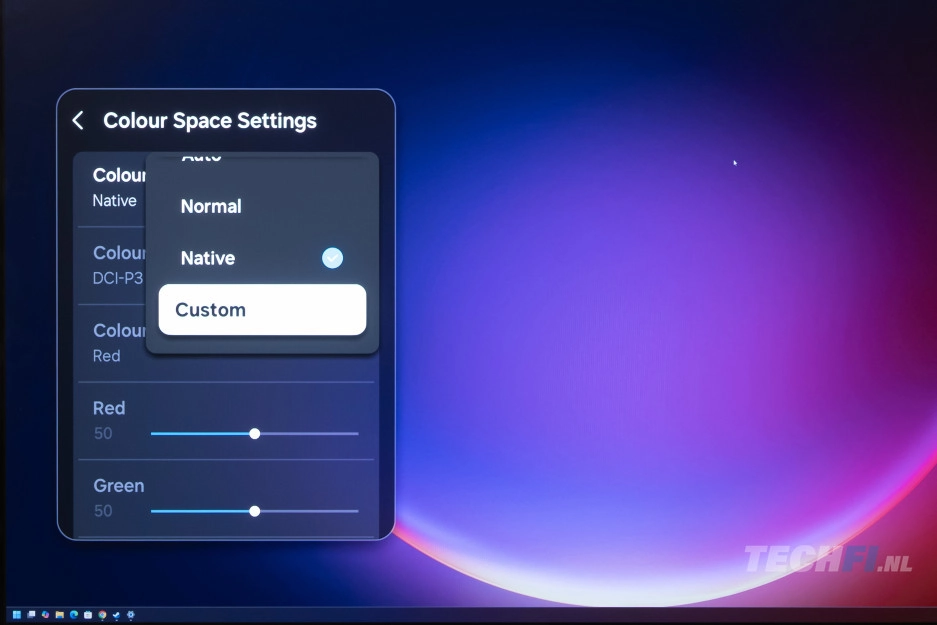Screen dimensions: 937x625
Task: Open the Windows Start menu
Action: (17, 614)
